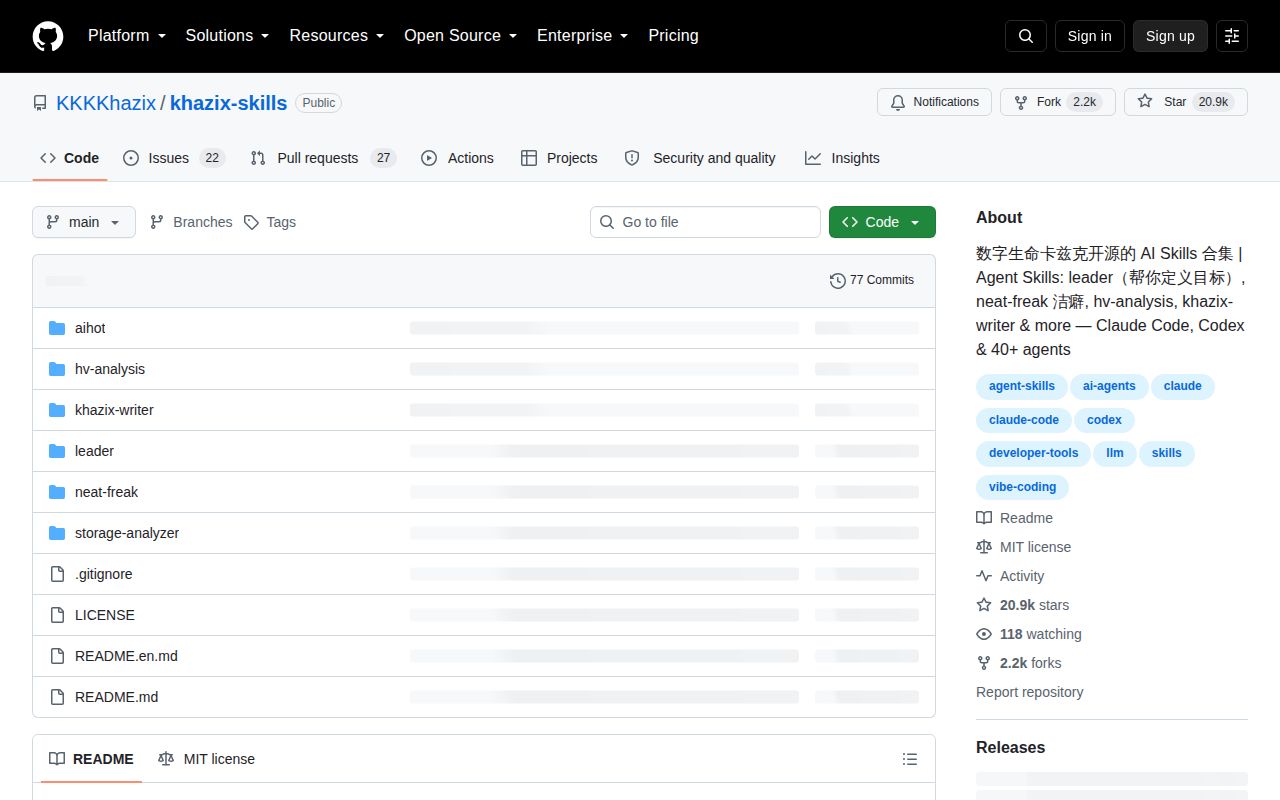
Task: Open the KKKKhazix owner link
Action: click(x=106, y=103)
